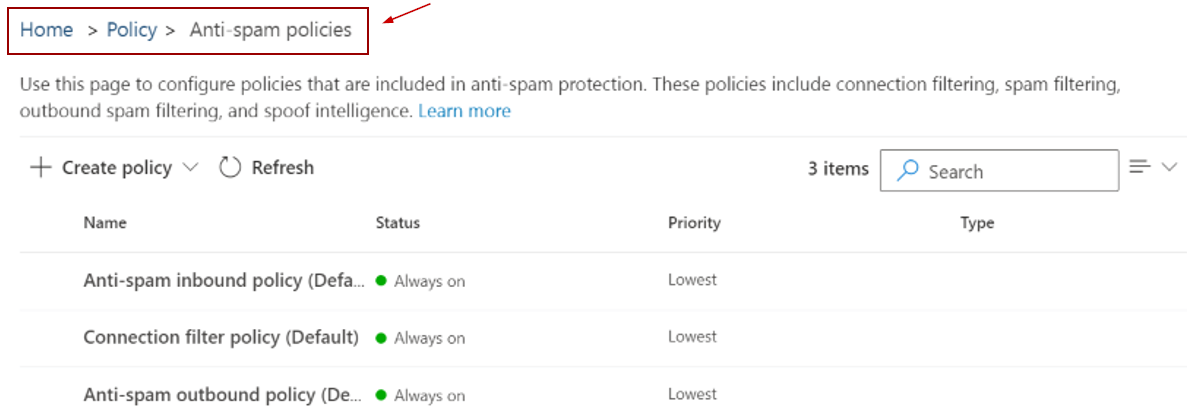Open the Anti-spam inbound policy row
Viewport: 1187px width, 409px height.
click(222, 281)
